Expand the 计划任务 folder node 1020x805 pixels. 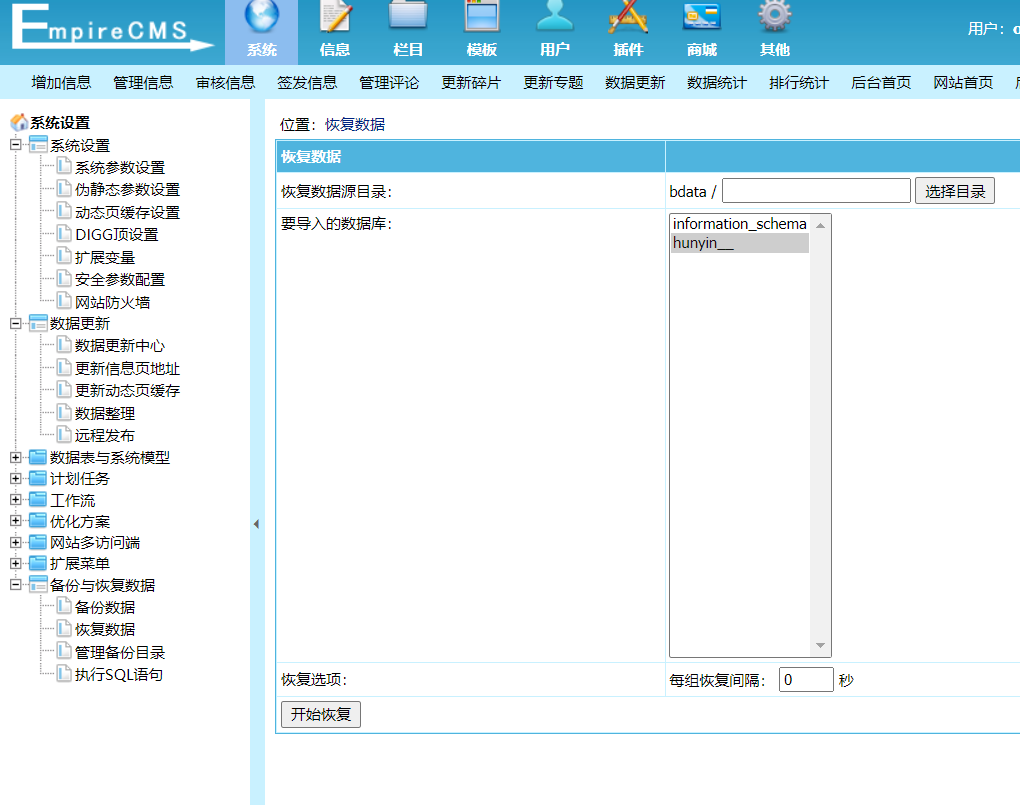click(x=16, y=479)
